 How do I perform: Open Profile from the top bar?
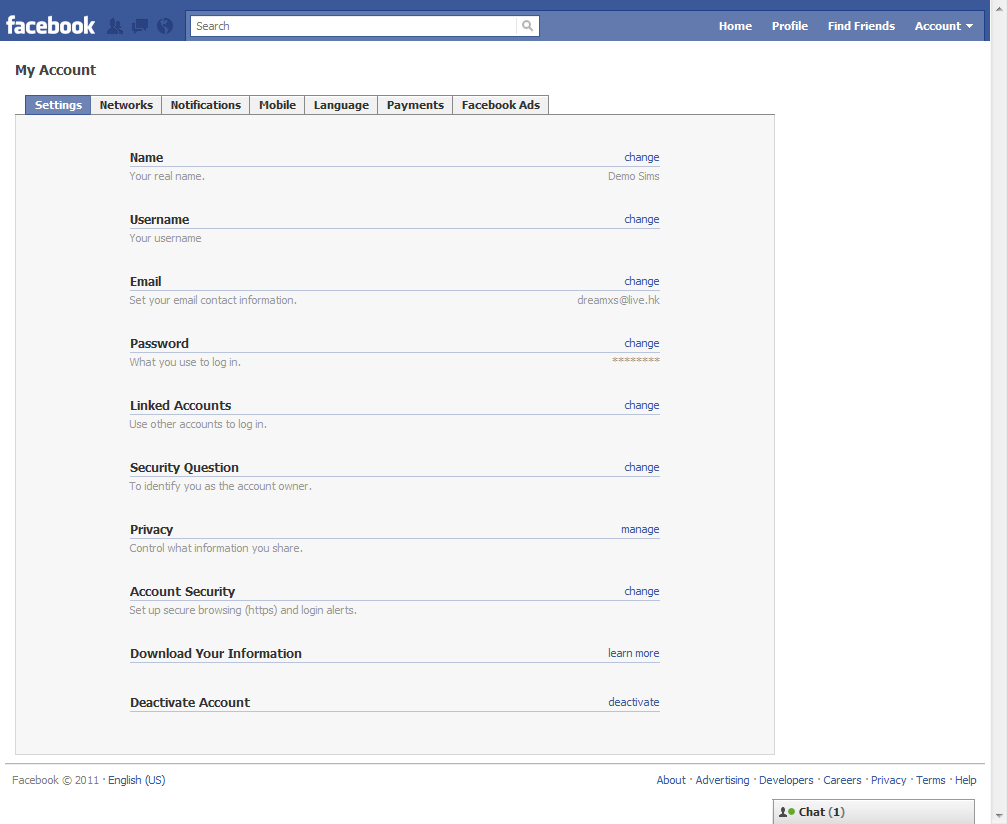[790, 26]
